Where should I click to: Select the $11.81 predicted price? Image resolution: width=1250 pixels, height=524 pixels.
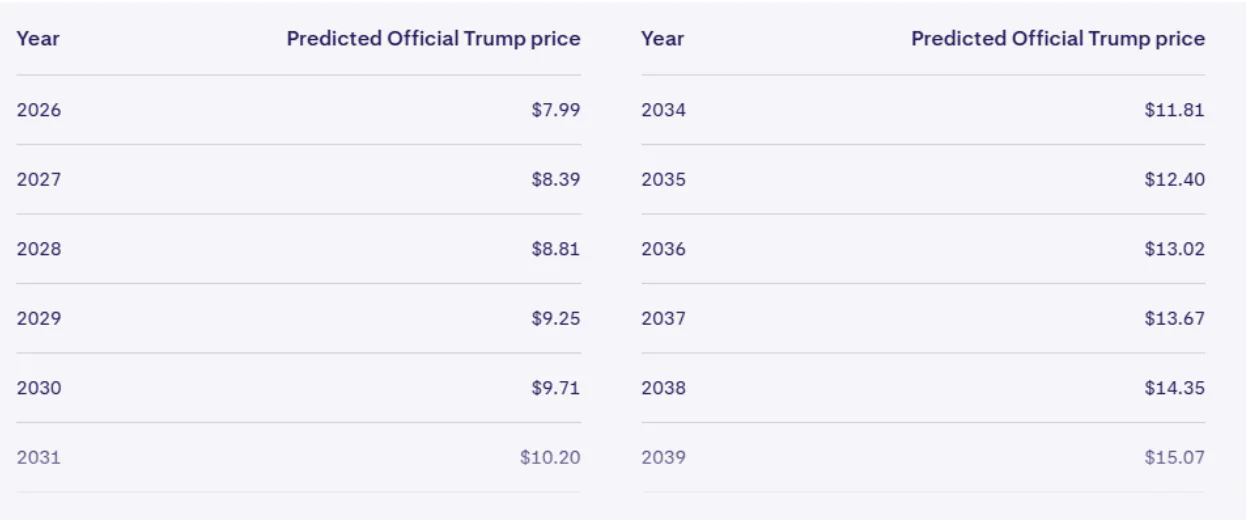(x=1174, y=110)
